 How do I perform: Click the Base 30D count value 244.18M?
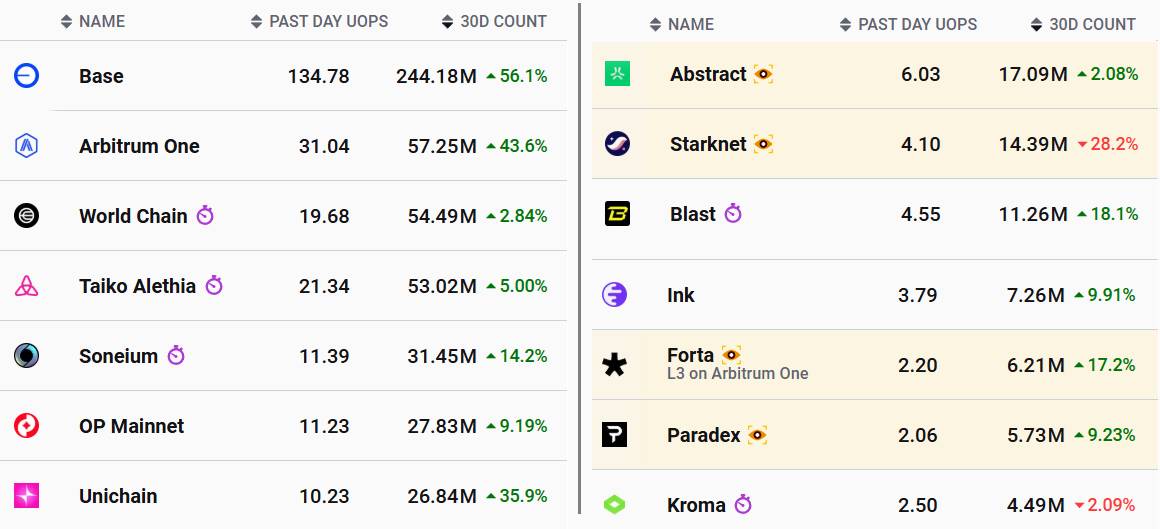[x=442, y=76]
